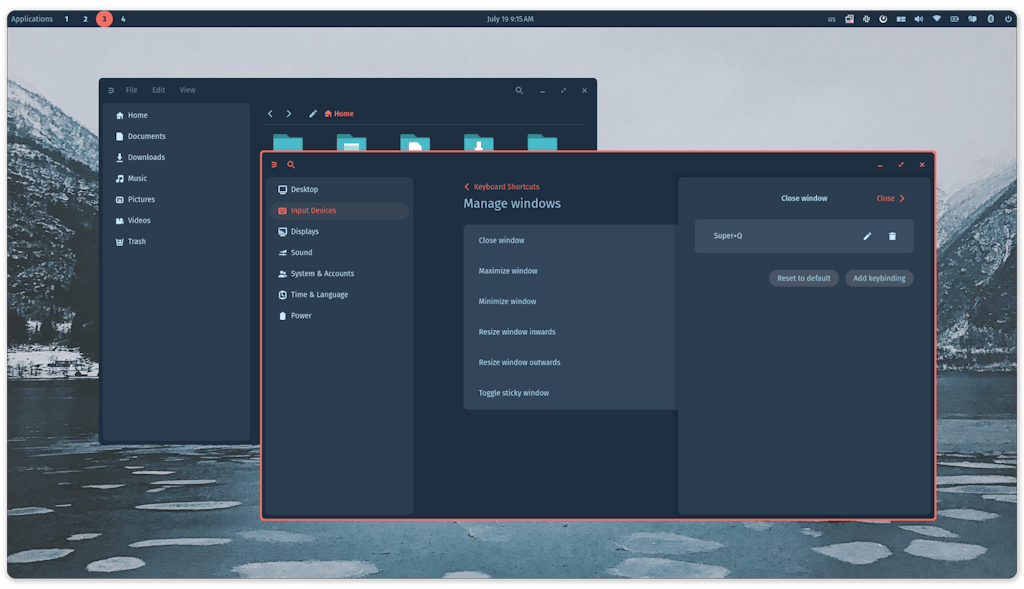Image resolution: width=1024 pixels, height=589 pixels.
Task: Open the View menu in file manager
Action: (187, 90)
